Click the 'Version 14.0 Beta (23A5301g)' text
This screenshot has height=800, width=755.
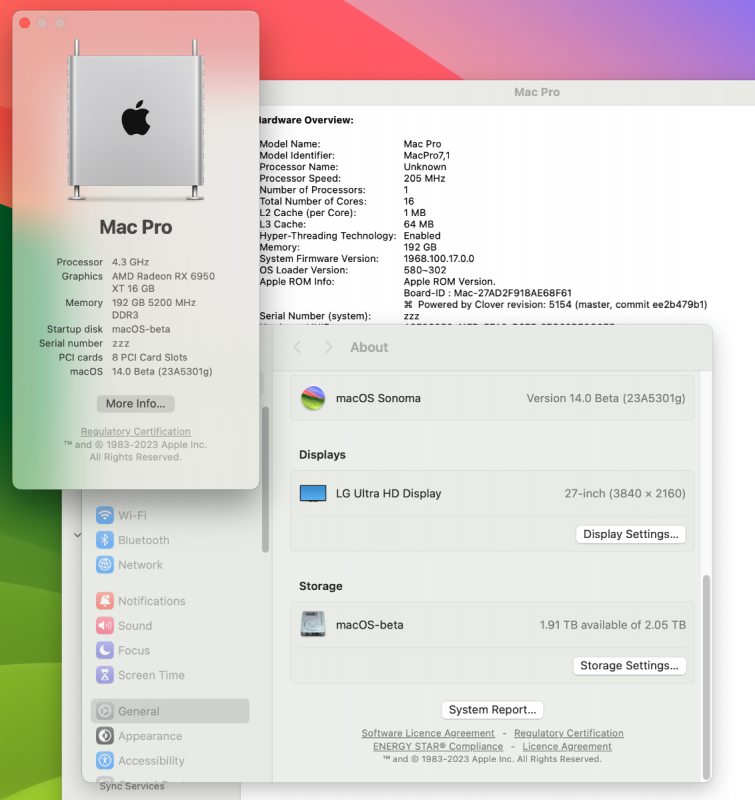point(606,398)
